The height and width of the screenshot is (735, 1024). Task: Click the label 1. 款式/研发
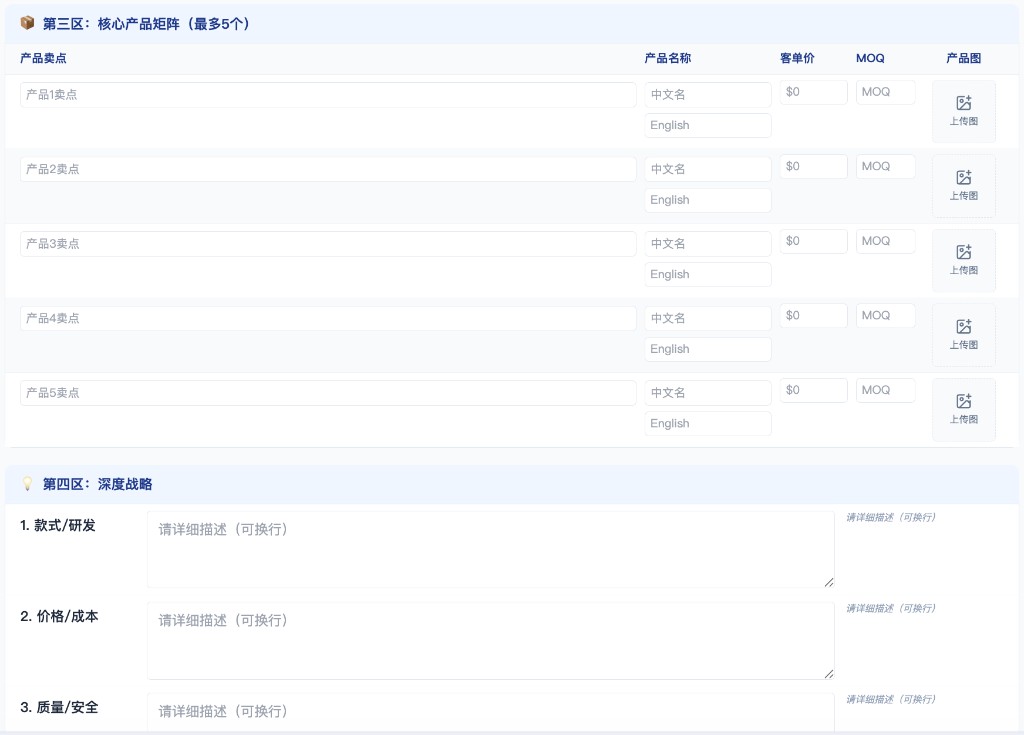click(x=58, y=525)
